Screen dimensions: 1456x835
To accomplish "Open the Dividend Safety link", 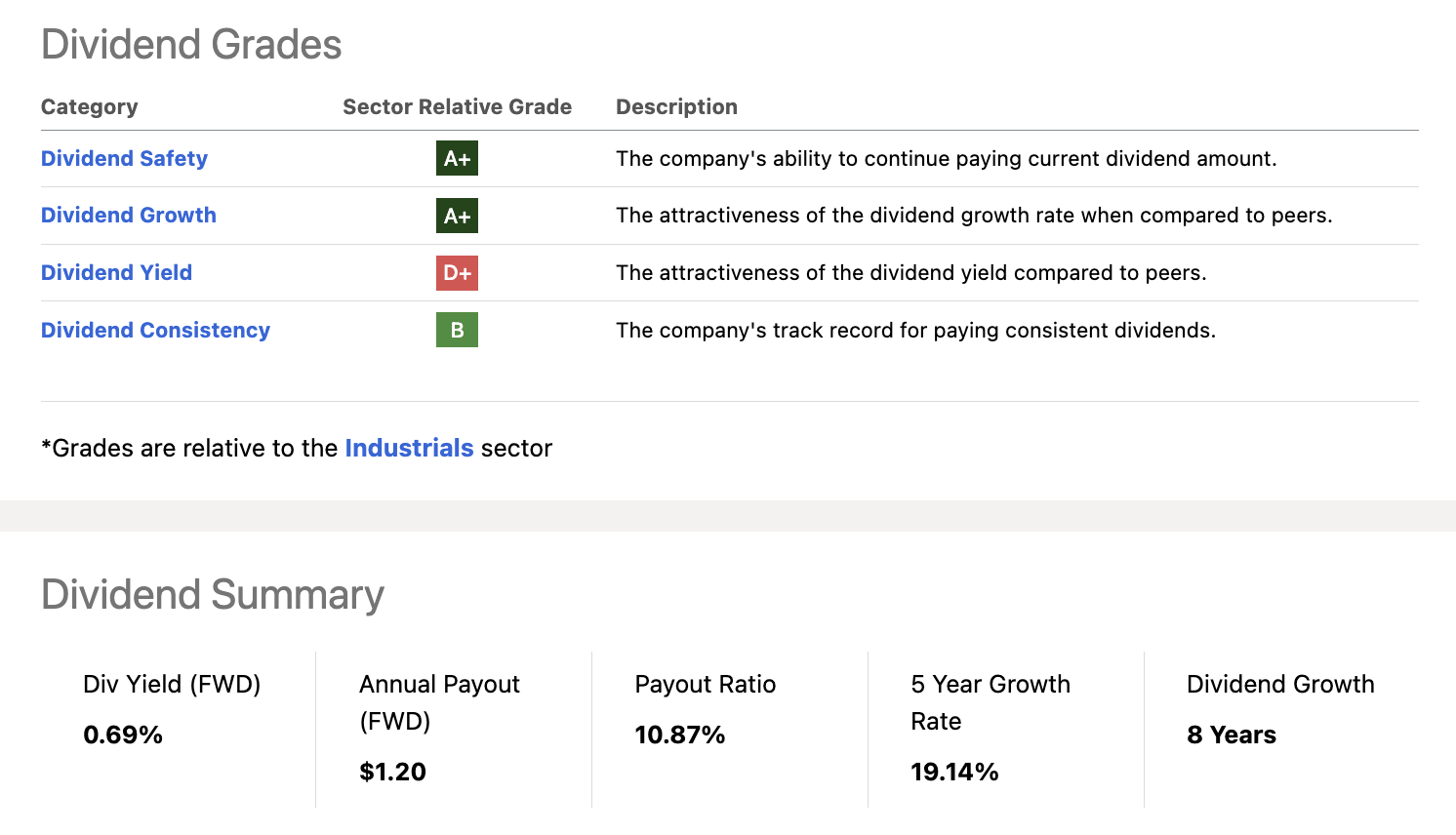I will point(124,158).
